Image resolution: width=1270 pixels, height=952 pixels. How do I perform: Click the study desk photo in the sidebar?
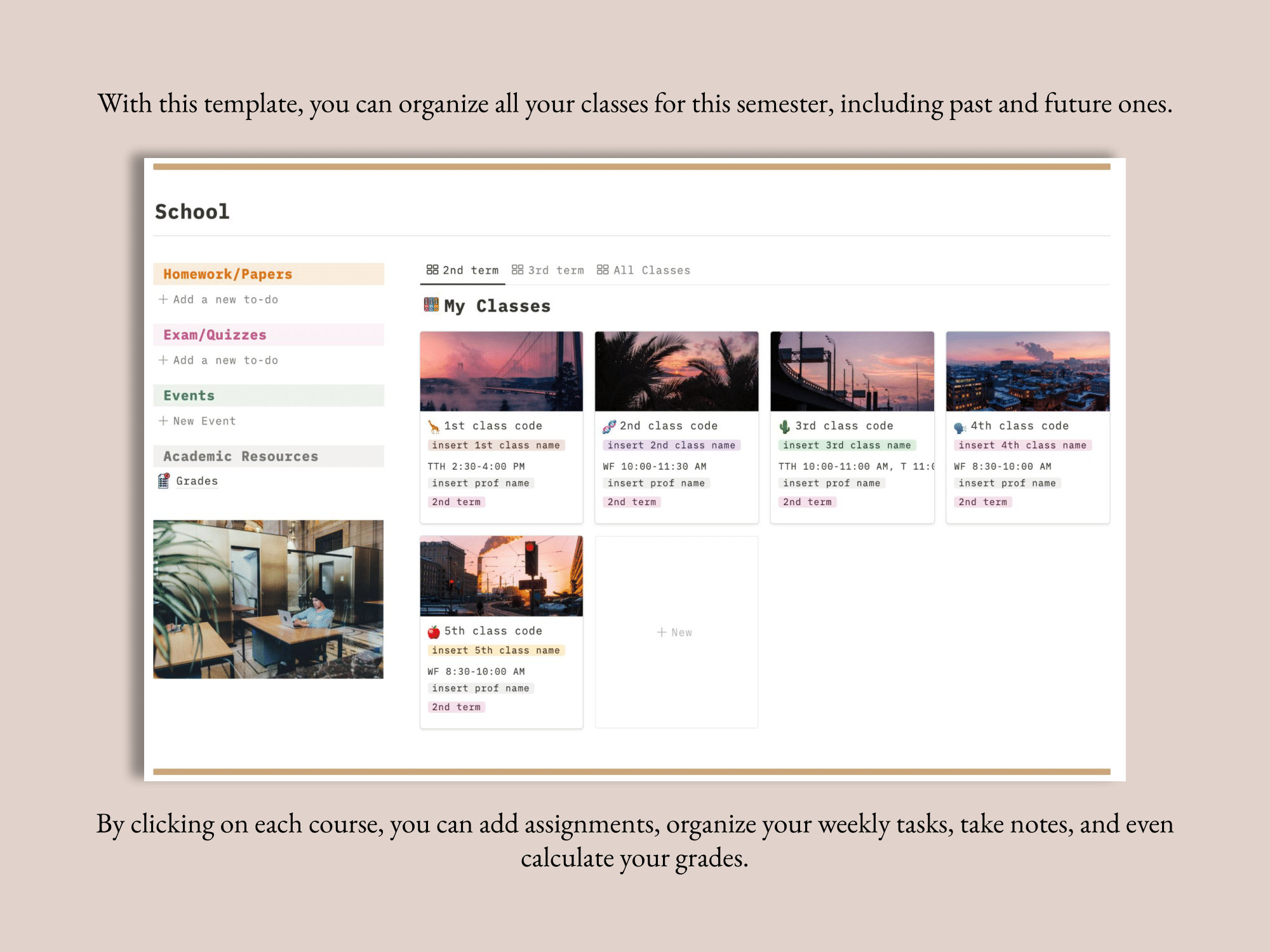(267, 600)
